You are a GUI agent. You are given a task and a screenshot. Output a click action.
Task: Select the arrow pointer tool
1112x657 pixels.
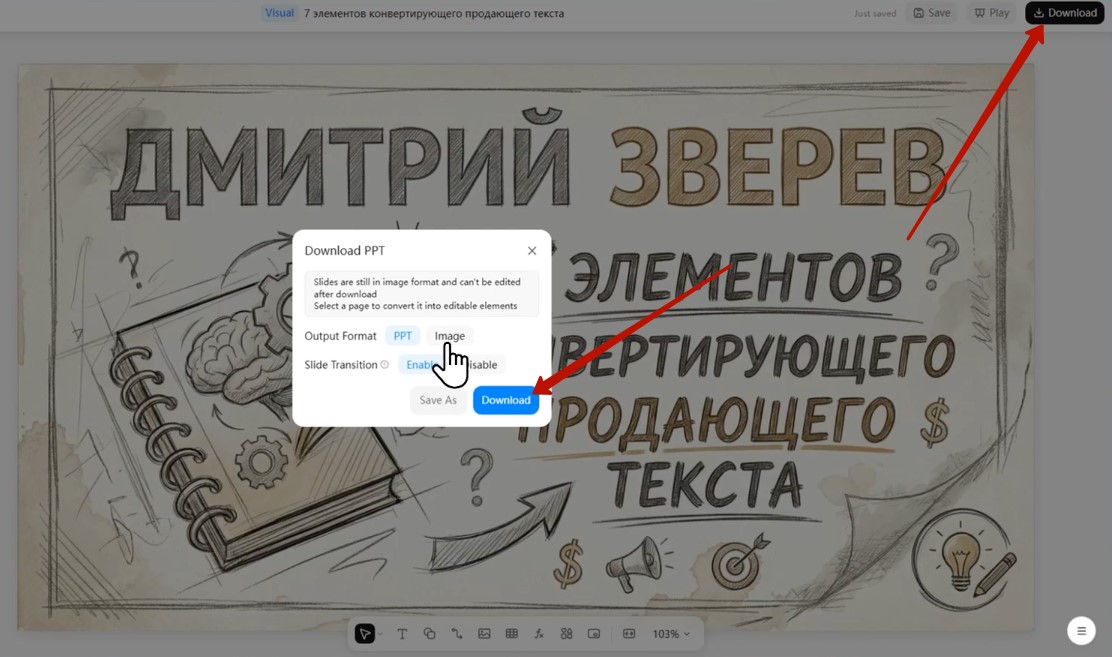pos(365,634)
